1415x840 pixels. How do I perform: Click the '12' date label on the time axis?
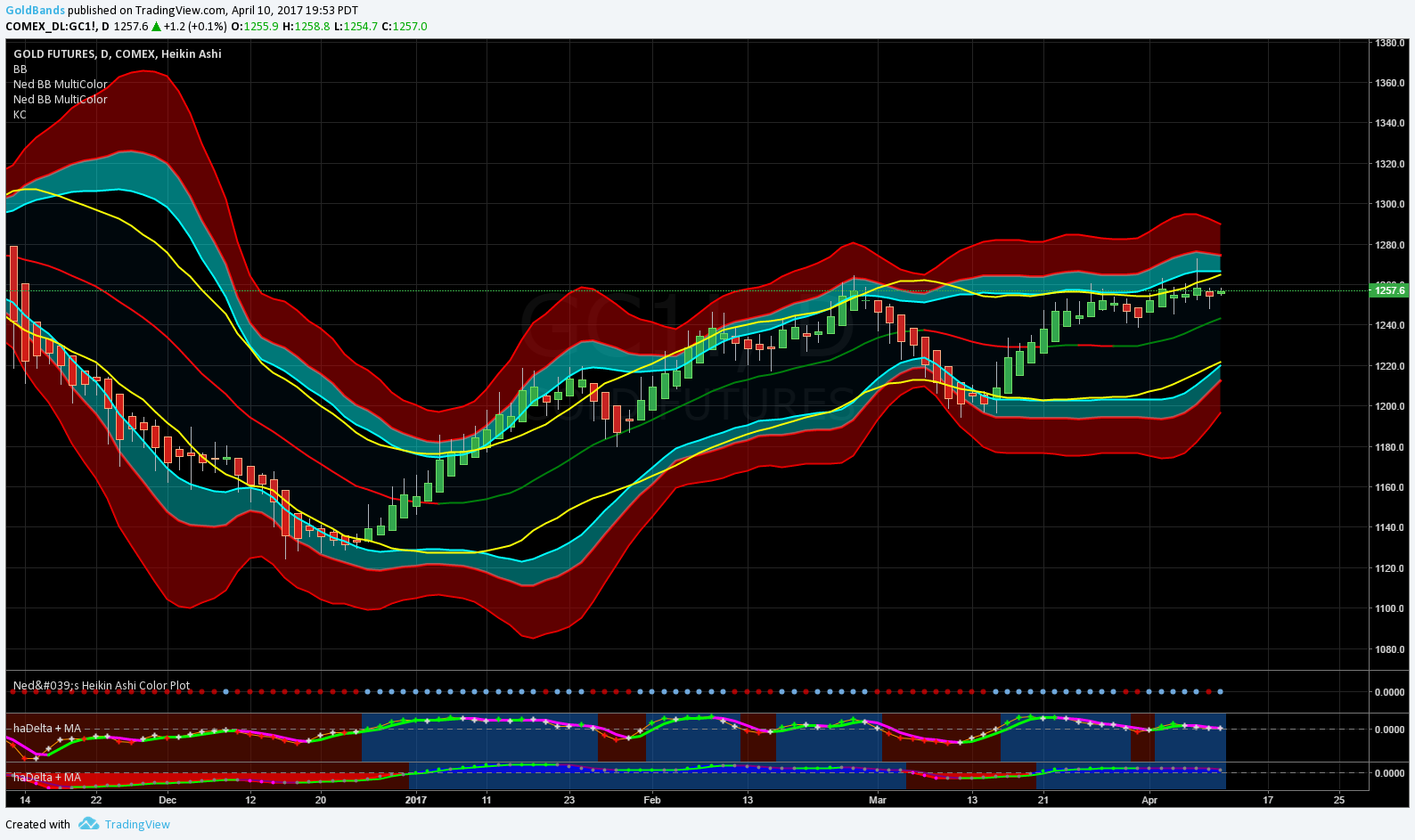[250, 800]
